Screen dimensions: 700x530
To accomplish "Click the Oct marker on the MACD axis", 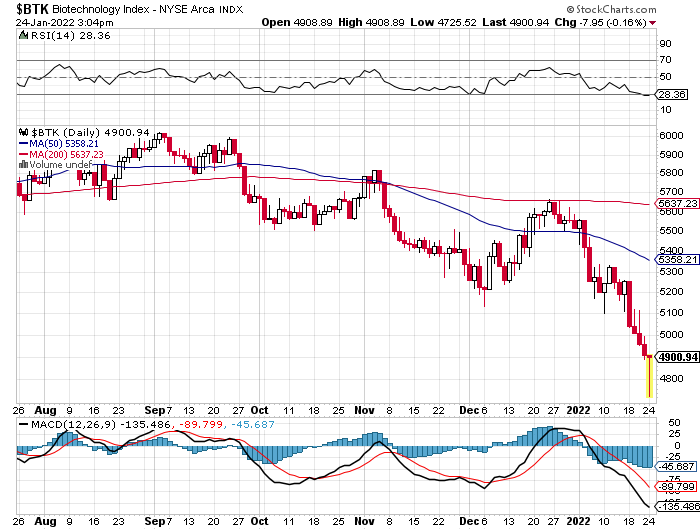I will tap(258, 522).
